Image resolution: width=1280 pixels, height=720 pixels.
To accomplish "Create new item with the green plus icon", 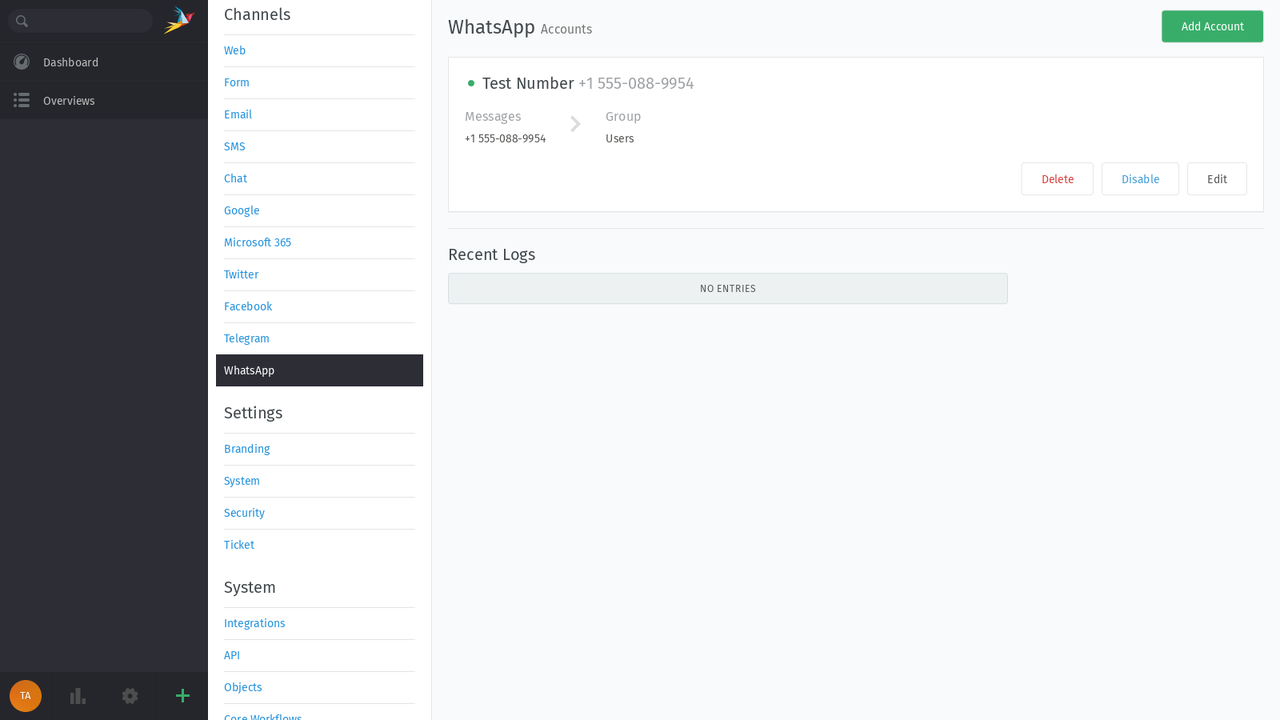I will pyautogui.click(x=182, y=696).
